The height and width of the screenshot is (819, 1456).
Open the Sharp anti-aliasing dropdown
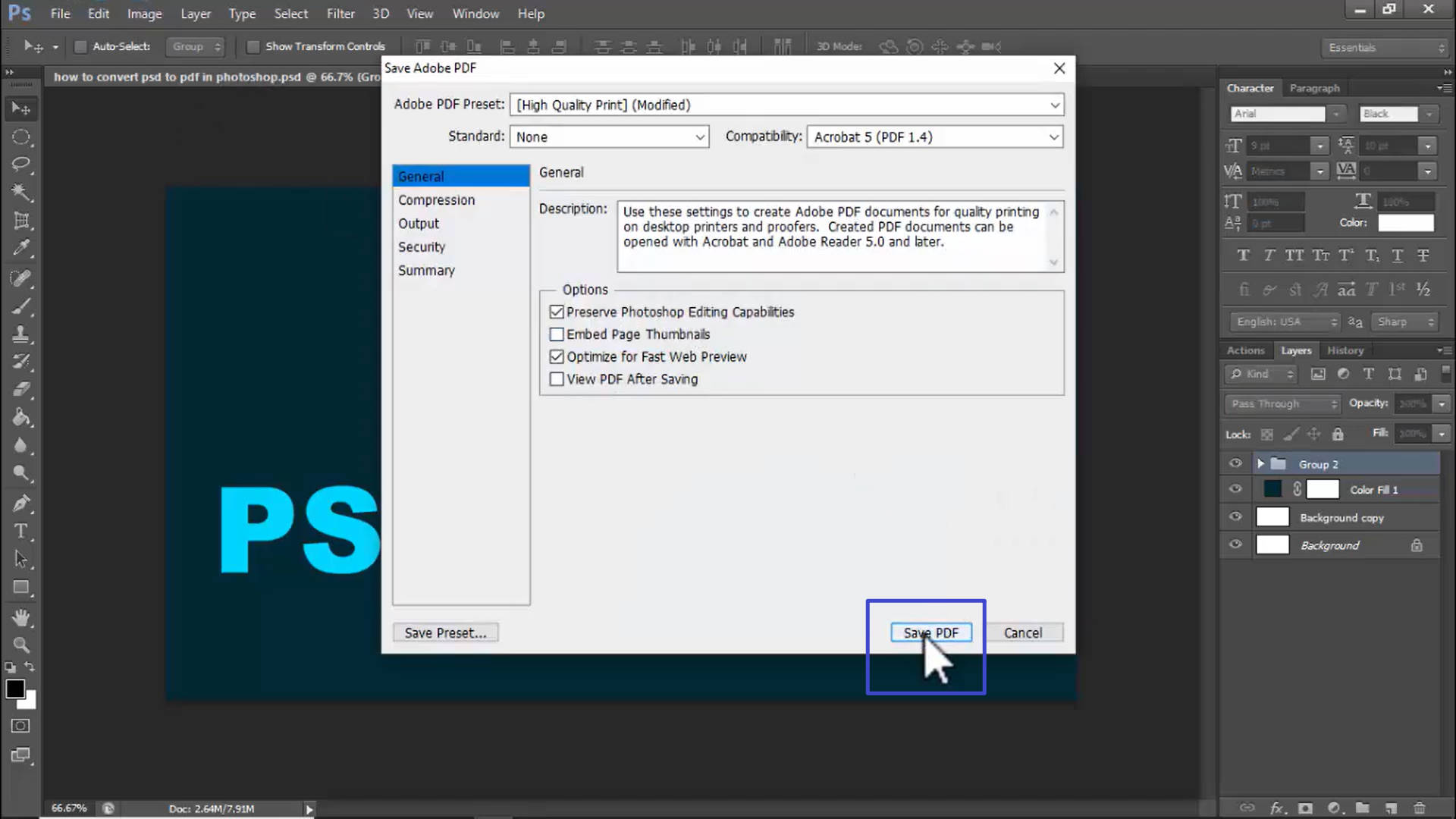tap(1404, 322)
